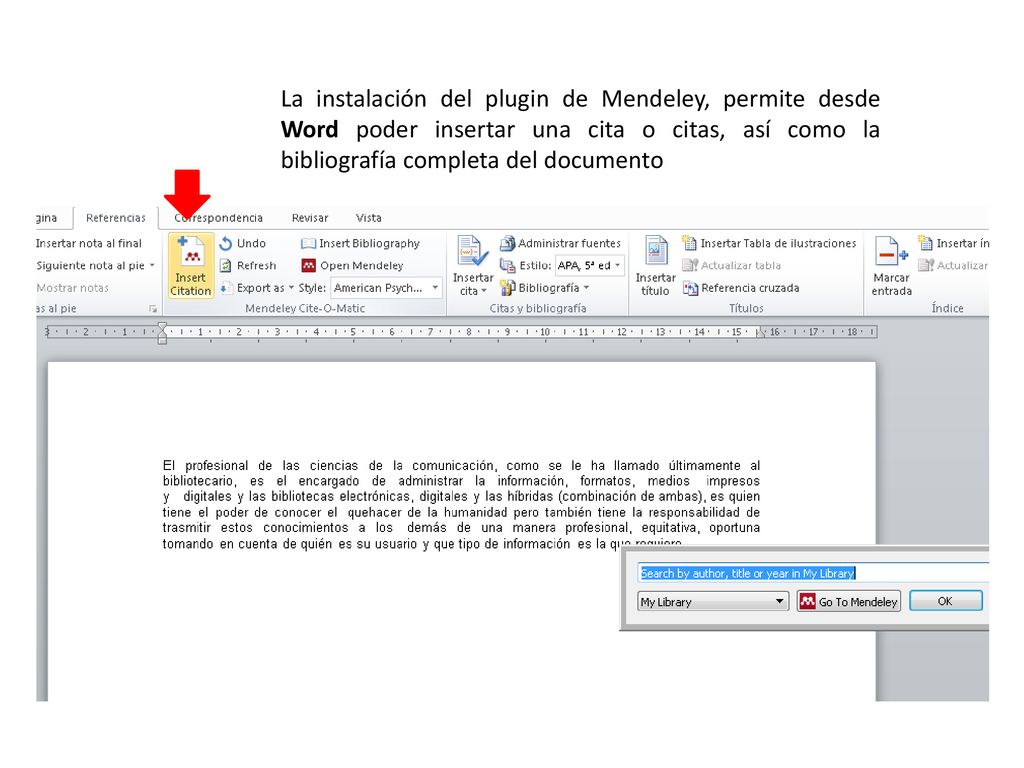Open the Revisar tab
The image size is (1024, 768).
click(310, 217)
